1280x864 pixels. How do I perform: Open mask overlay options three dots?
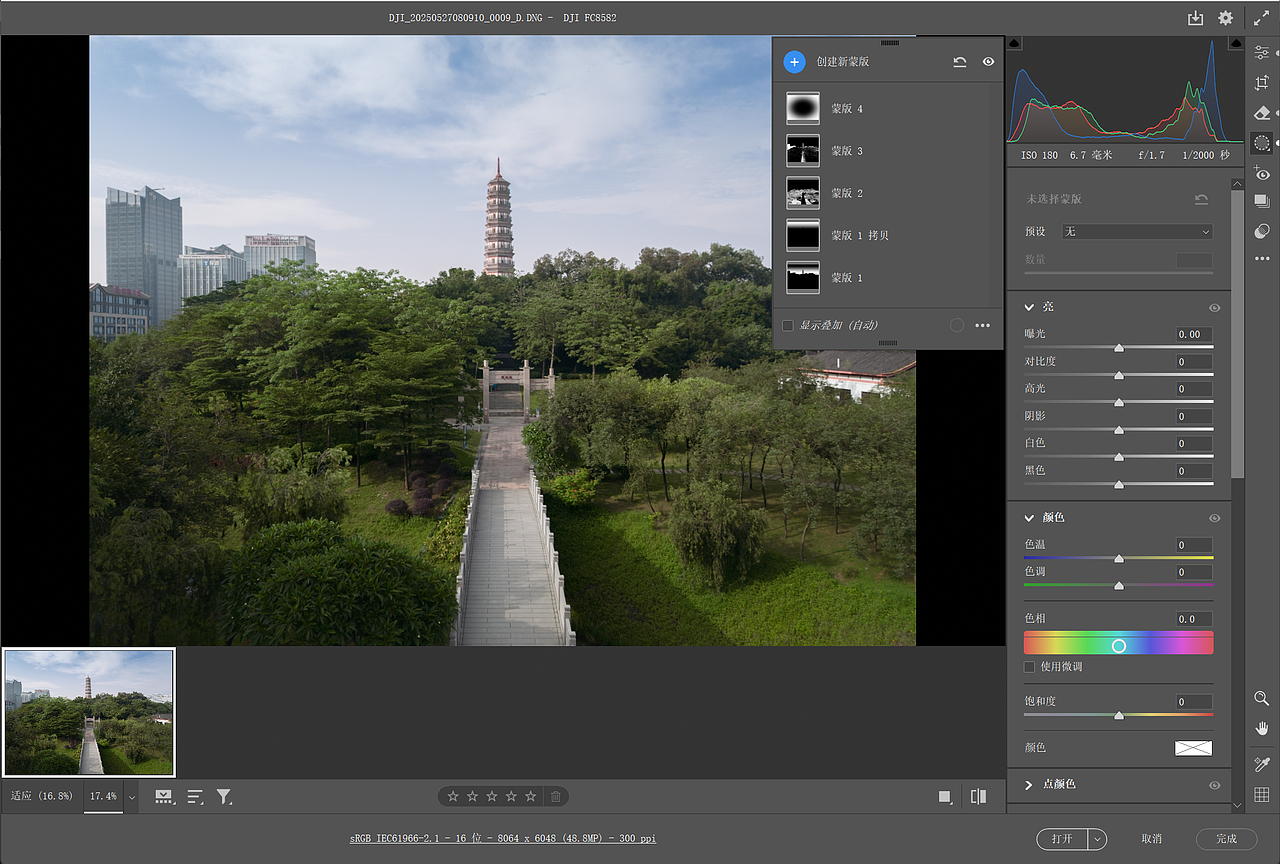pos(983,326)
